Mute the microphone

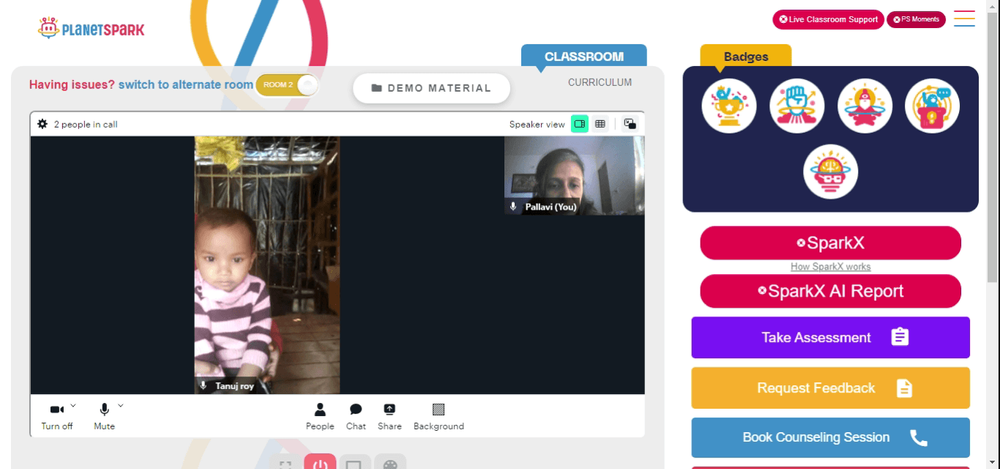pos(105,416)
